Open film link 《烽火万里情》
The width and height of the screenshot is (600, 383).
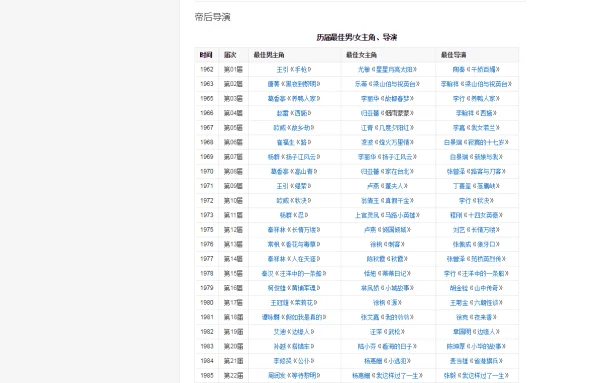(394, 142)
